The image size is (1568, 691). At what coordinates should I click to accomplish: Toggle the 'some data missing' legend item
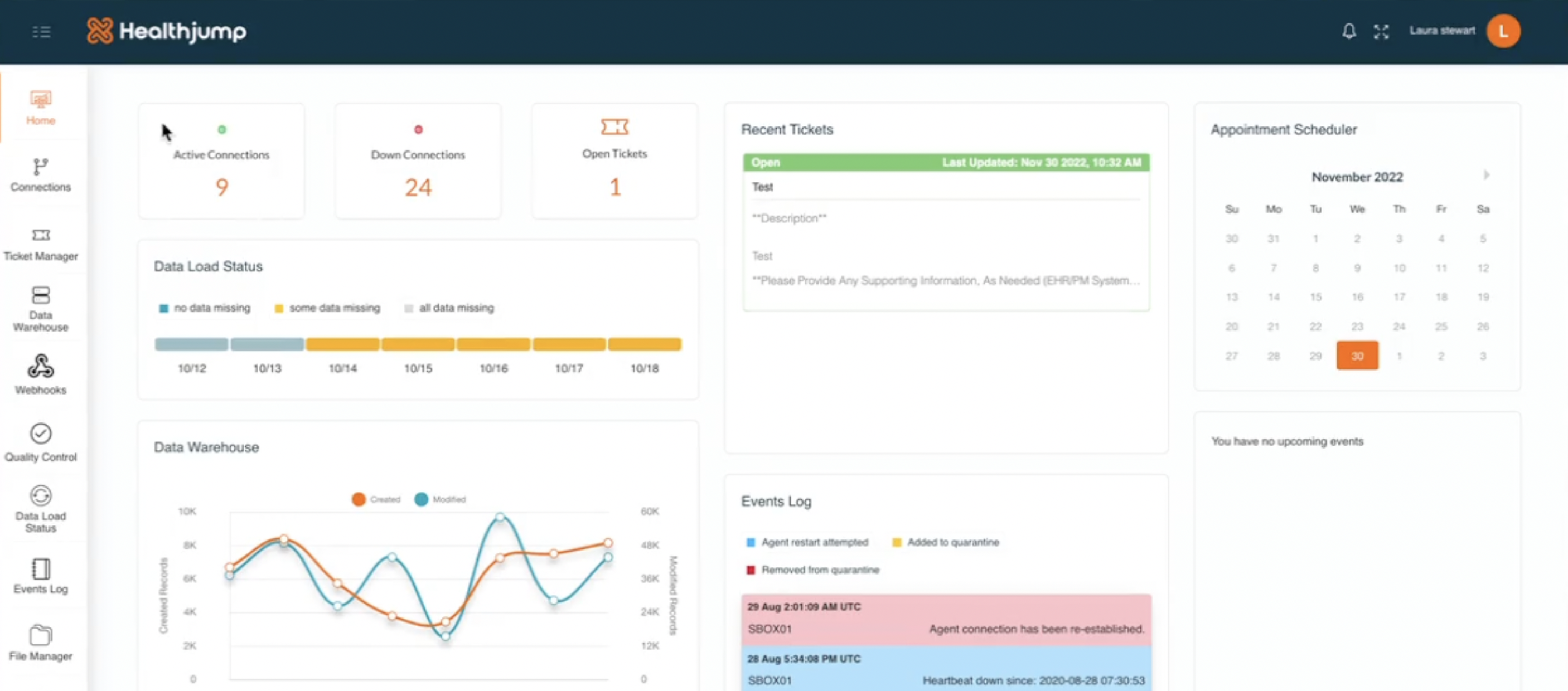tap(327, 308)
